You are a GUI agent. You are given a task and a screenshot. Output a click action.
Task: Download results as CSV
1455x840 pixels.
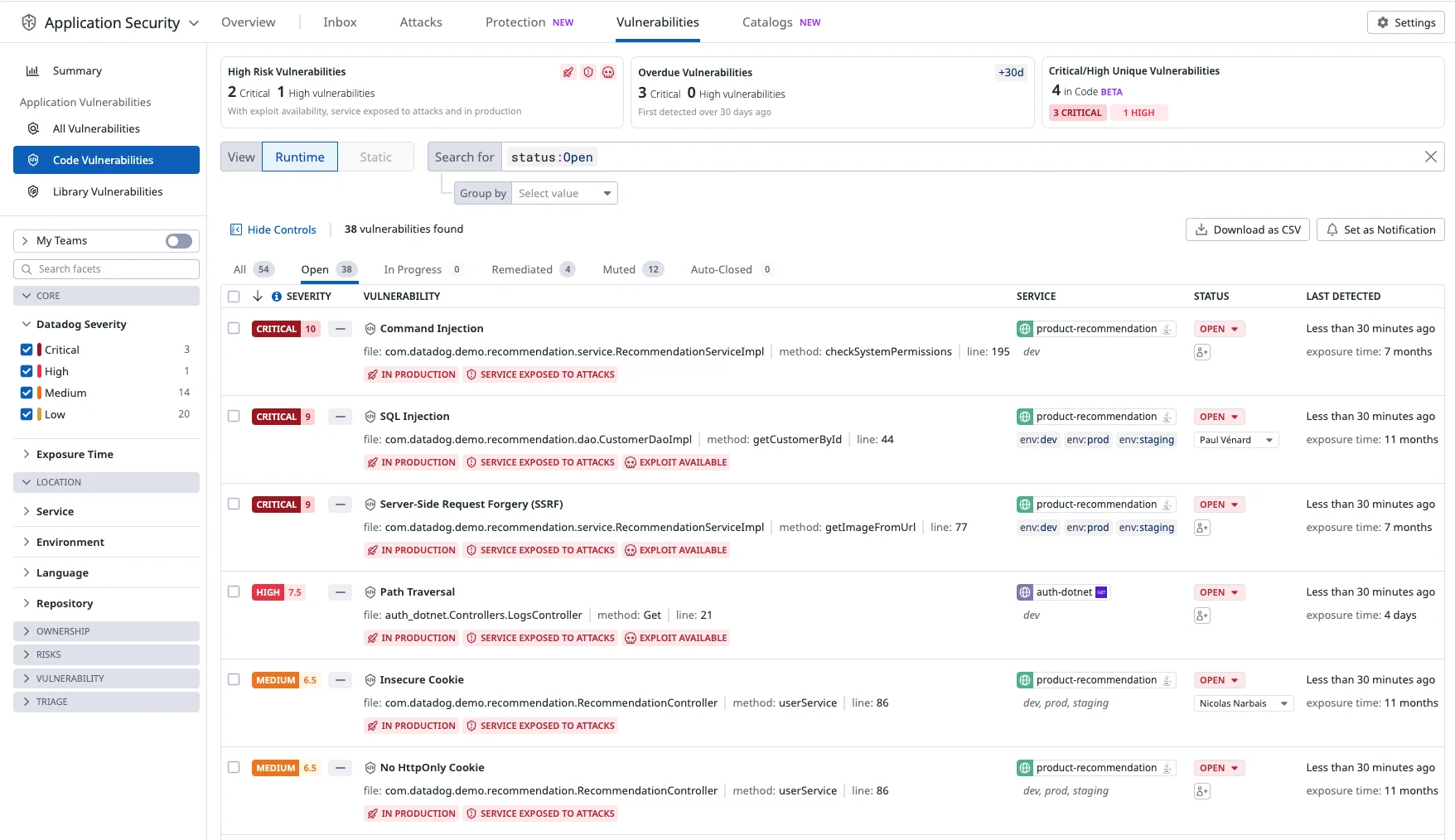click(1247, 229)
